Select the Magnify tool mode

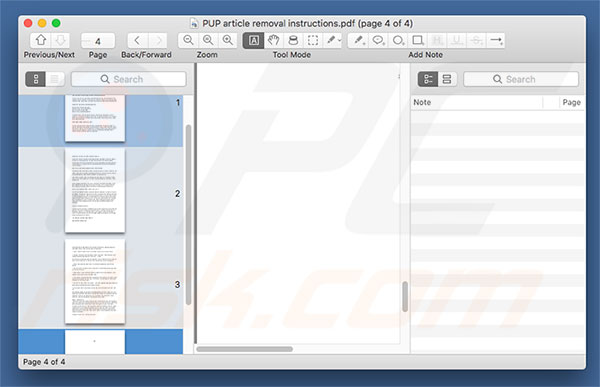293,40
